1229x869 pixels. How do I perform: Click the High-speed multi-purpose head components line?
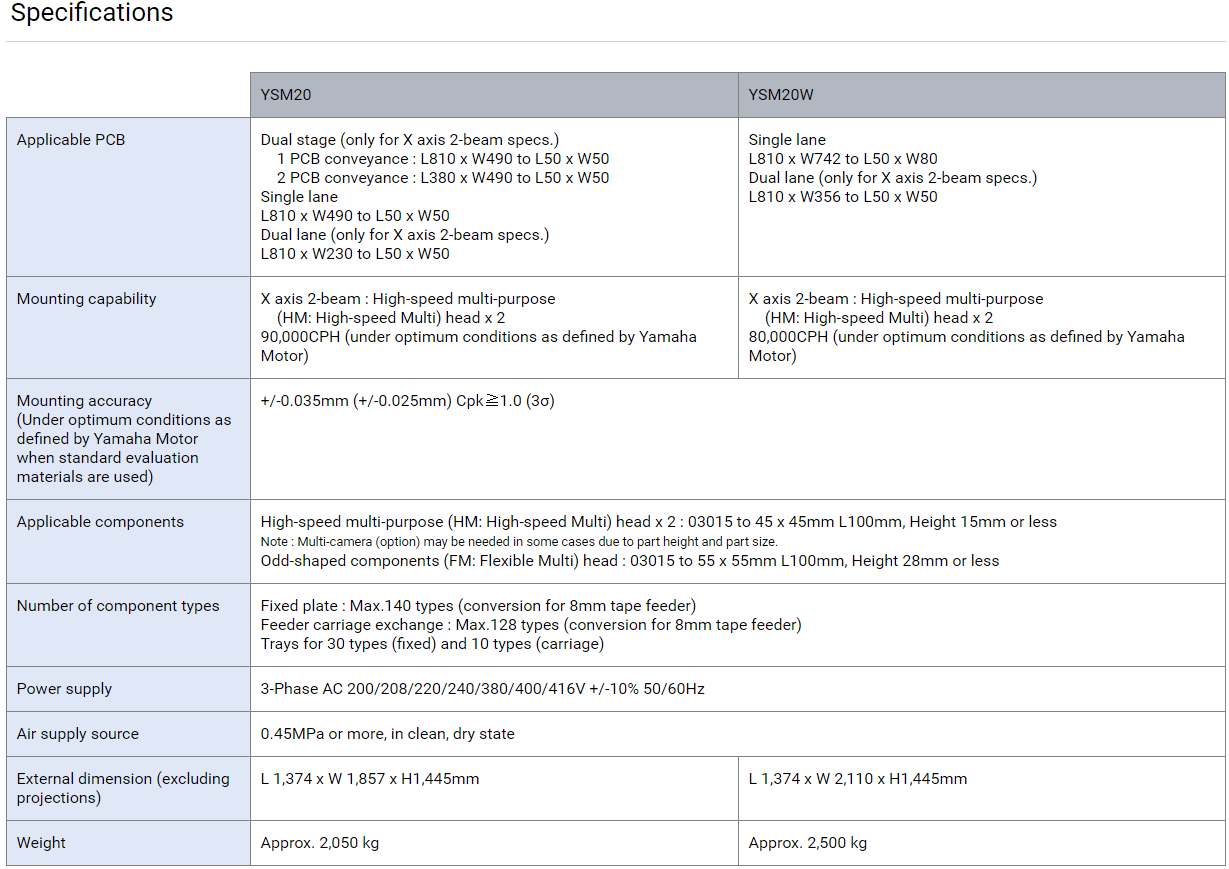(x=659, y=522)
